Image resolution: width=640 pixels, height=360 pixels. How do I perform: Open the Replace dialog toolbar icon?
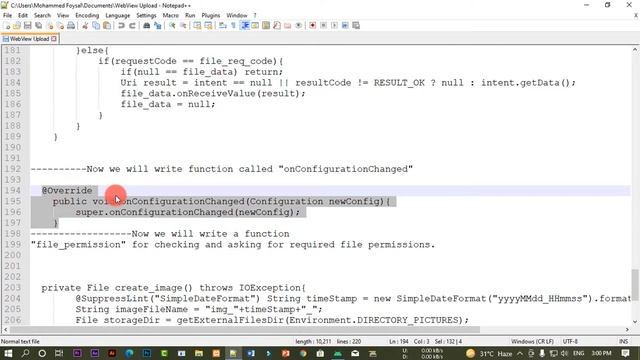[x=158, y=25]
